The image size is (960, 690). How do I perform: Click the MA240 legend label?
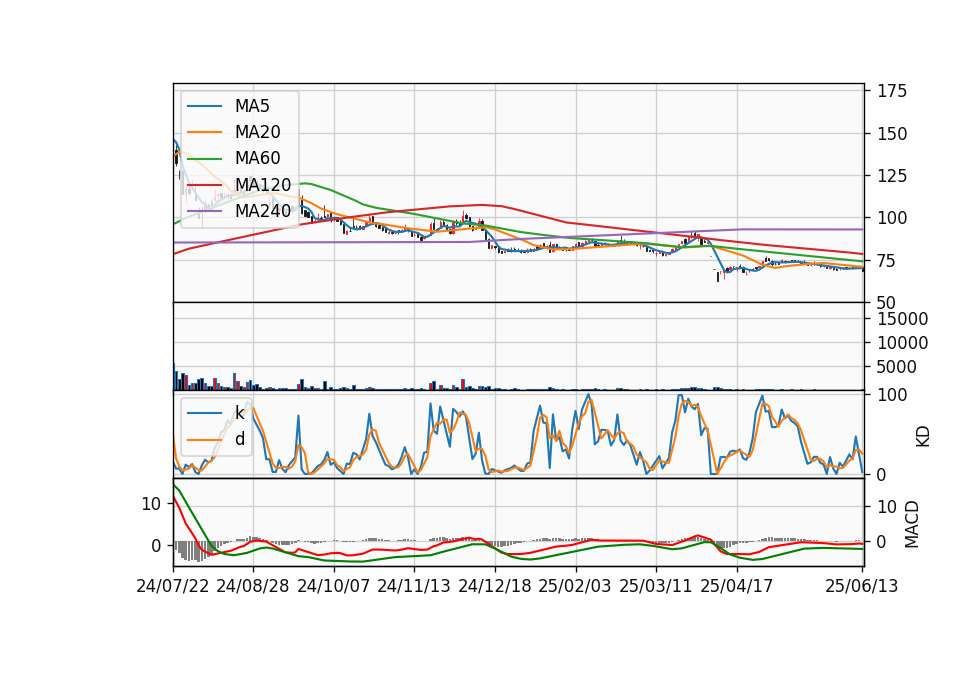[x=263, y=211]
